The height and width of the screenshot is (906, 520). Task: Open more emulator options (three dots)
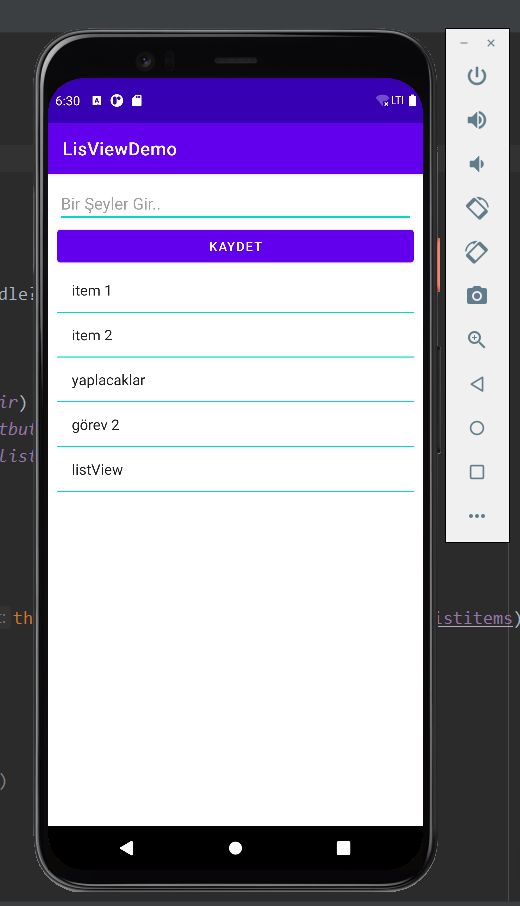click(x=477, y=516)
